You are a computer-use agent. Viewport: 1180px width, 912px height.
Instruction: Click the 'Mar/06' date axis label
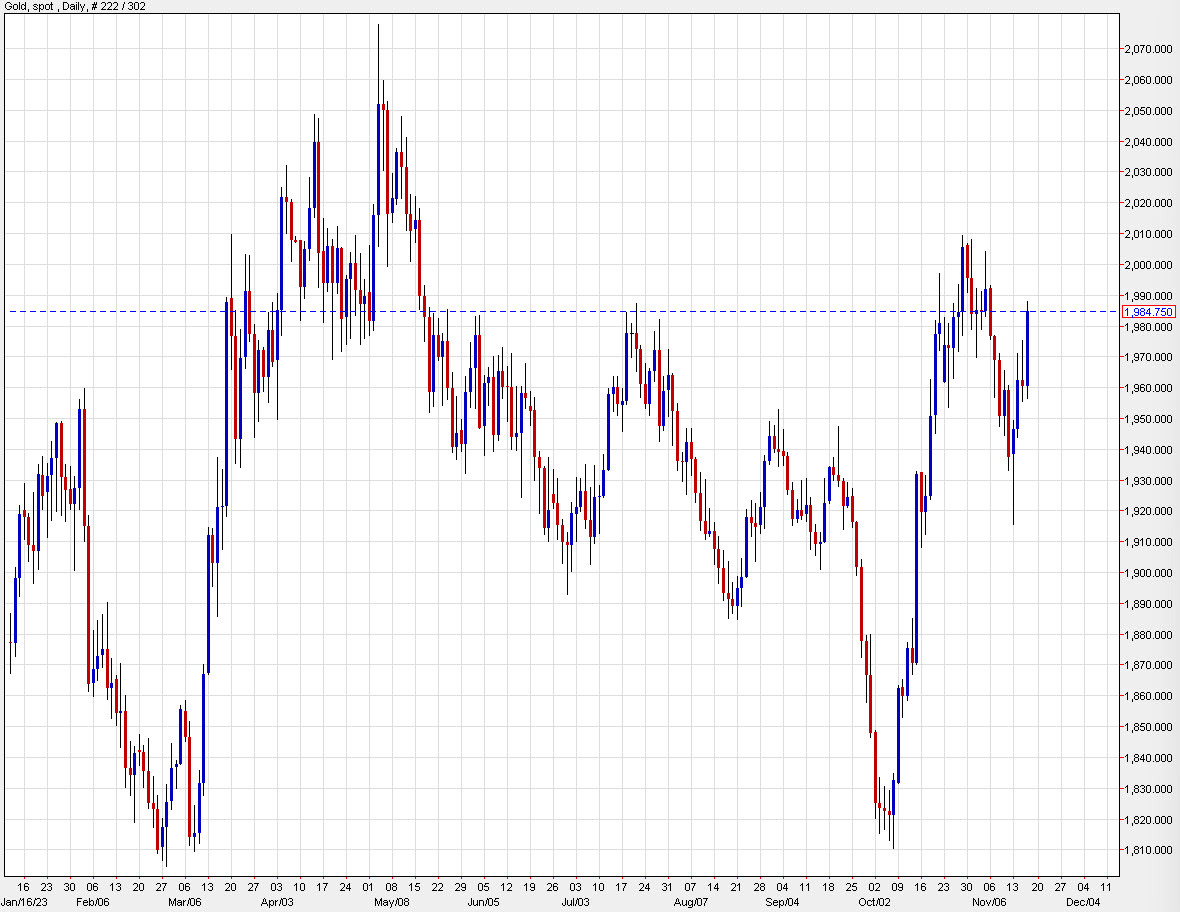185,901
